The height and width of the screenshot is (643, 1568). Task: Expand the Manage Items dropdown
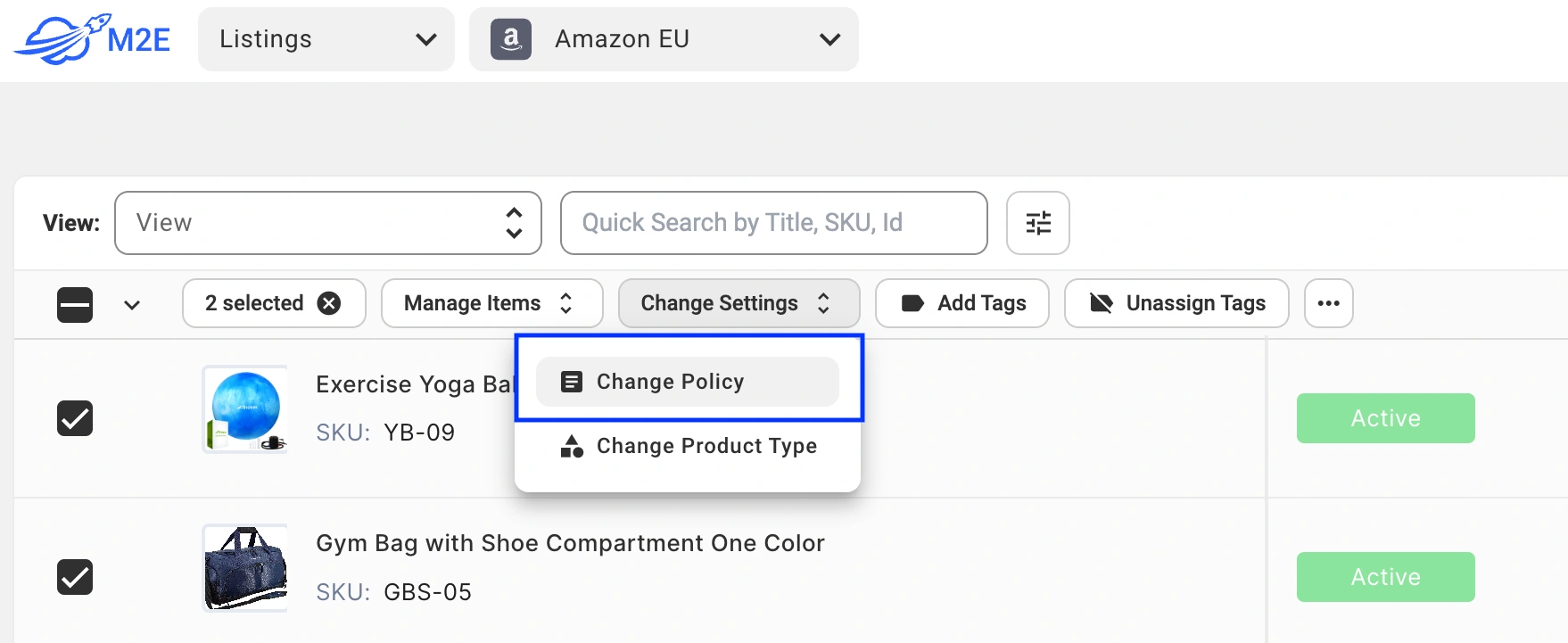click(491, 303)
